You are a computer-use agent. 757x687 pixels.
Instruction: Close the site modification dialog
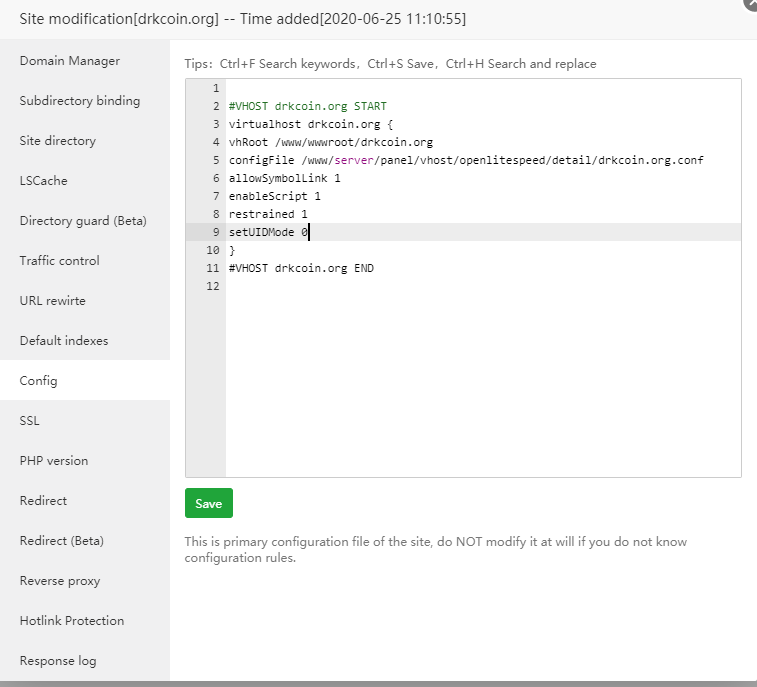(x=750, y=3)
